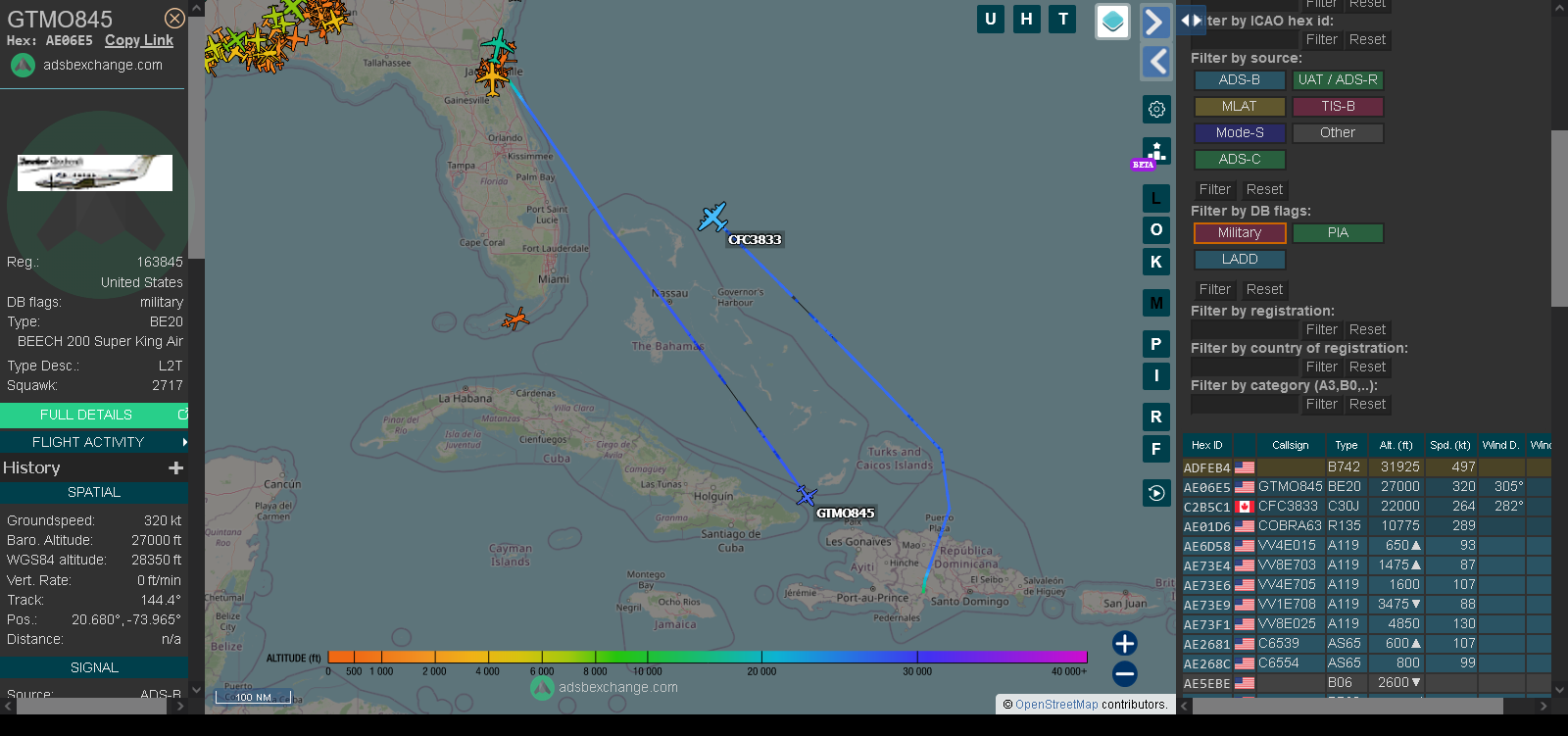The height and width of the screenshot is (736, 1568).
Task: Open the map layers selector icon
Action: pos(1112,22)
